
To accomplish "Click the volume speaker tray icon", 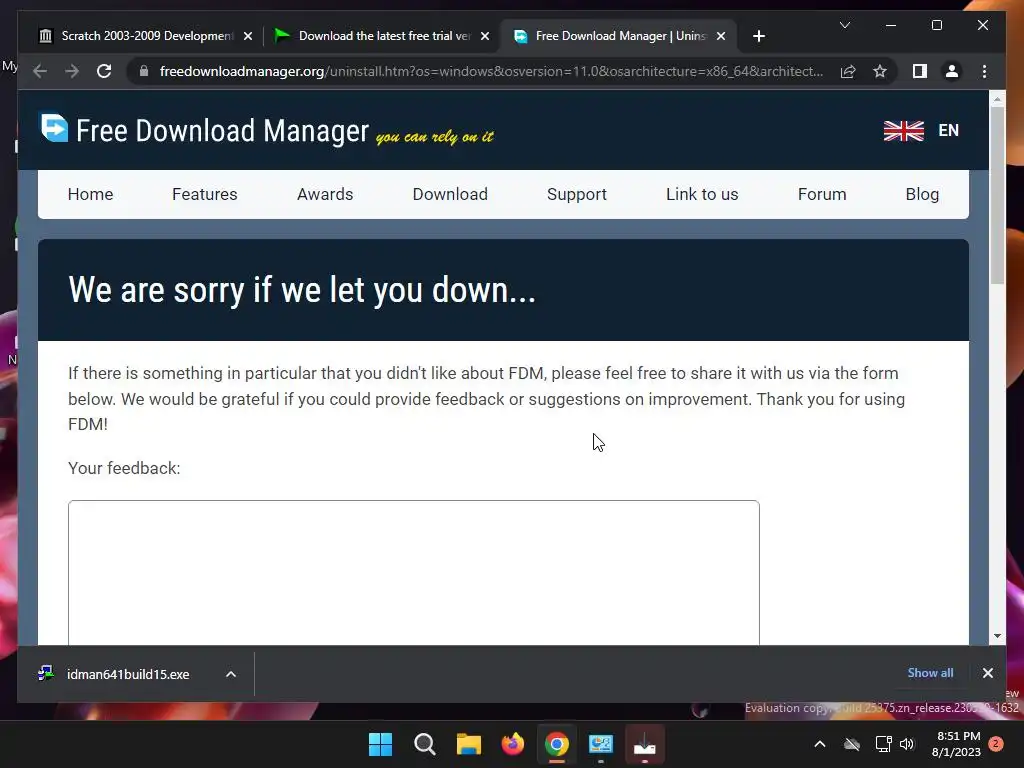I will (x=907, y=744).
